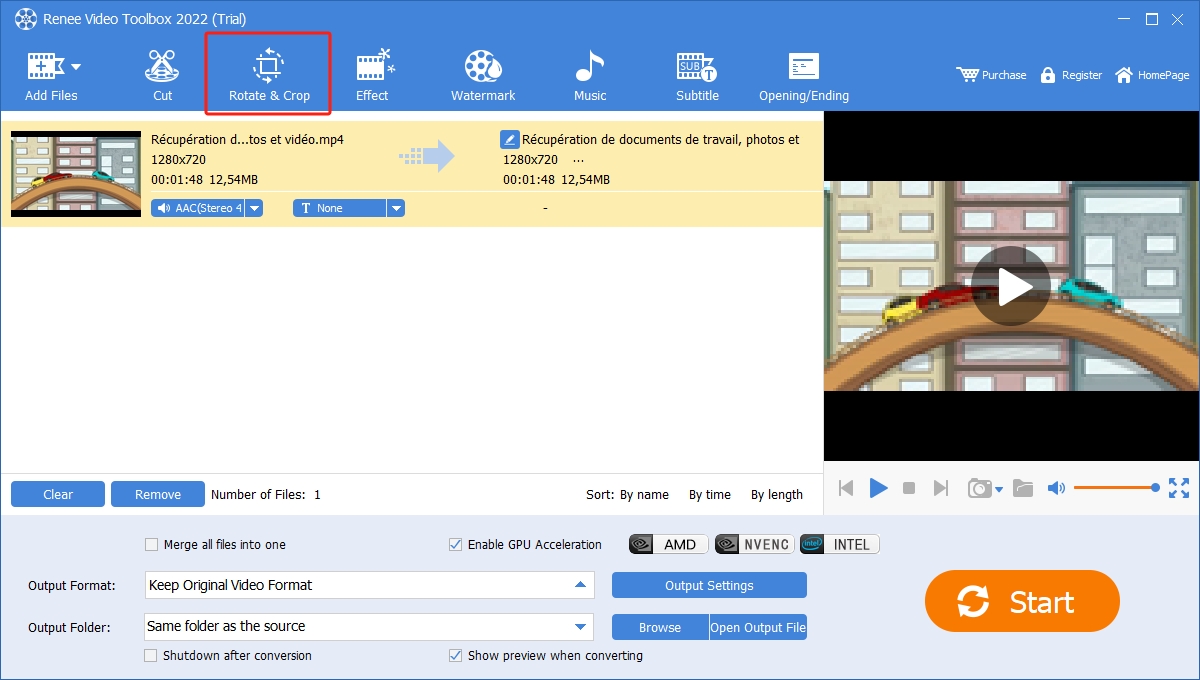Viewport: 1200px width, 680px height.
Task: Open the Music tool
Action: [589, 72]
